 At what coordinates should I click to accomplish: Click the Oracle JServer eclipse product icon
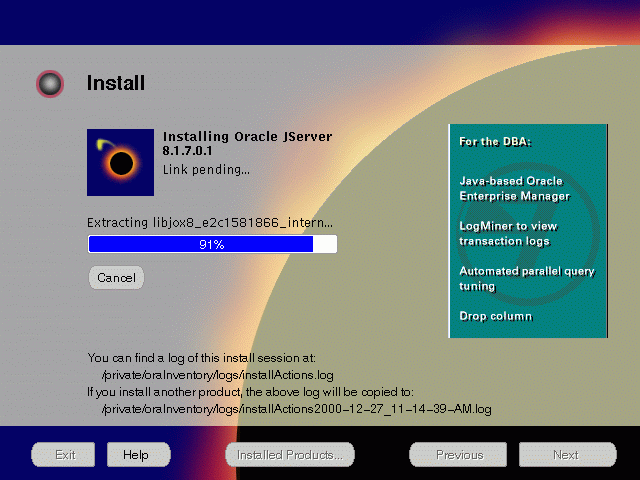pos(120,162)
